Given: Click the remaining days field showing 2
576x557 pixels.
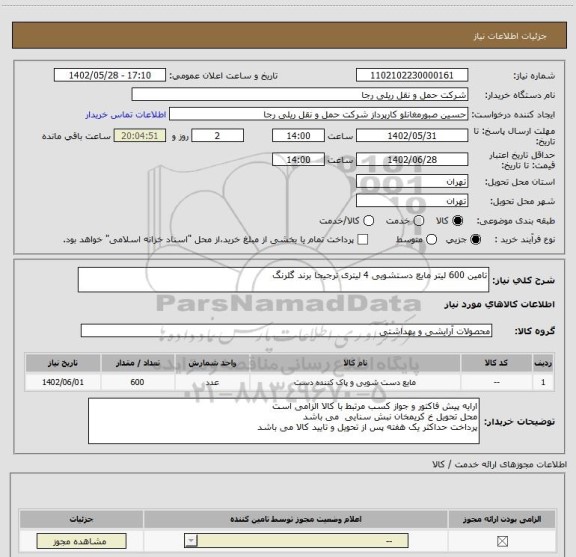Looking at the screenshot, I should [217, 136].
